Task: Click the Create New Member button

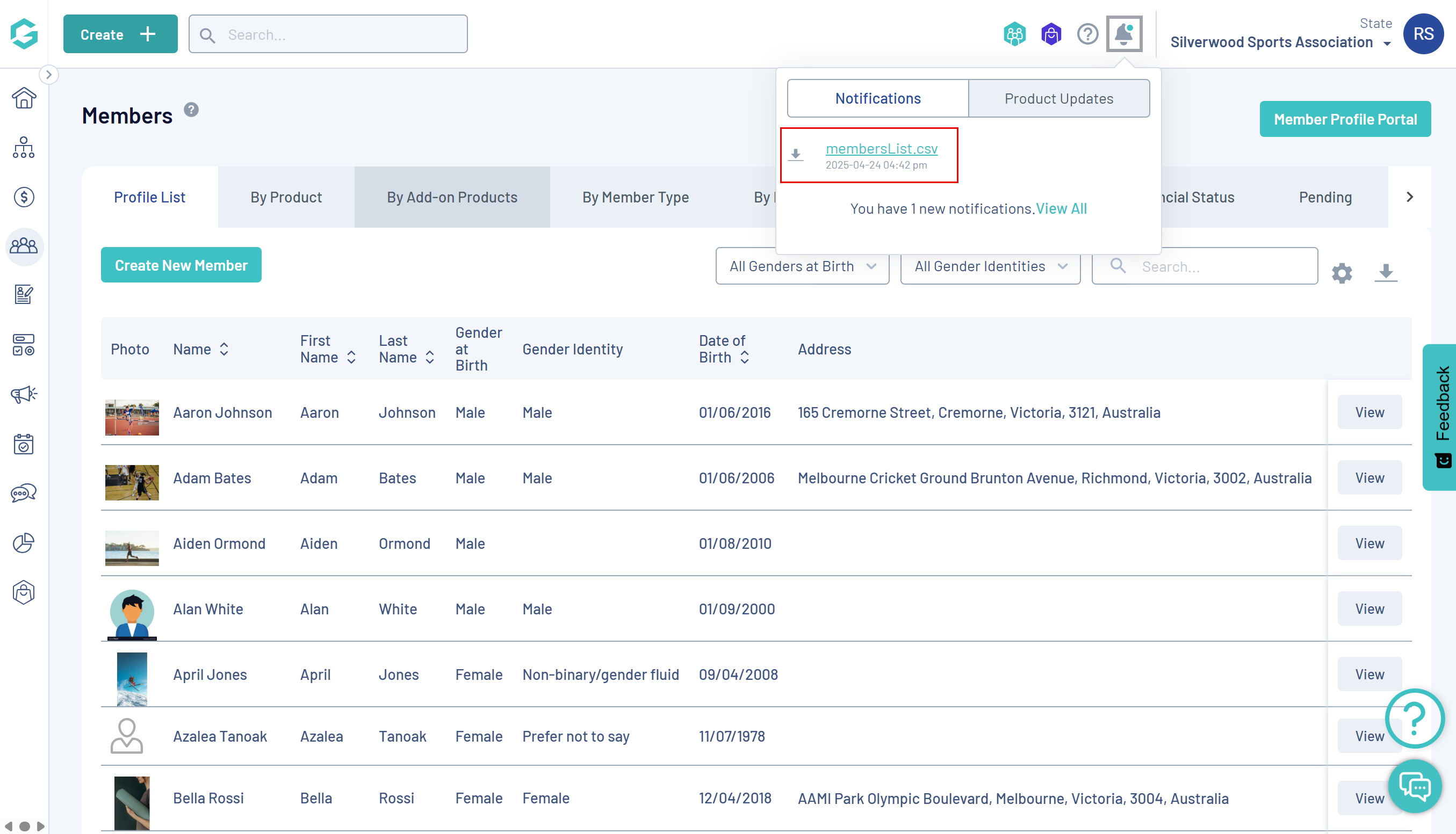Action: [181, 265]
